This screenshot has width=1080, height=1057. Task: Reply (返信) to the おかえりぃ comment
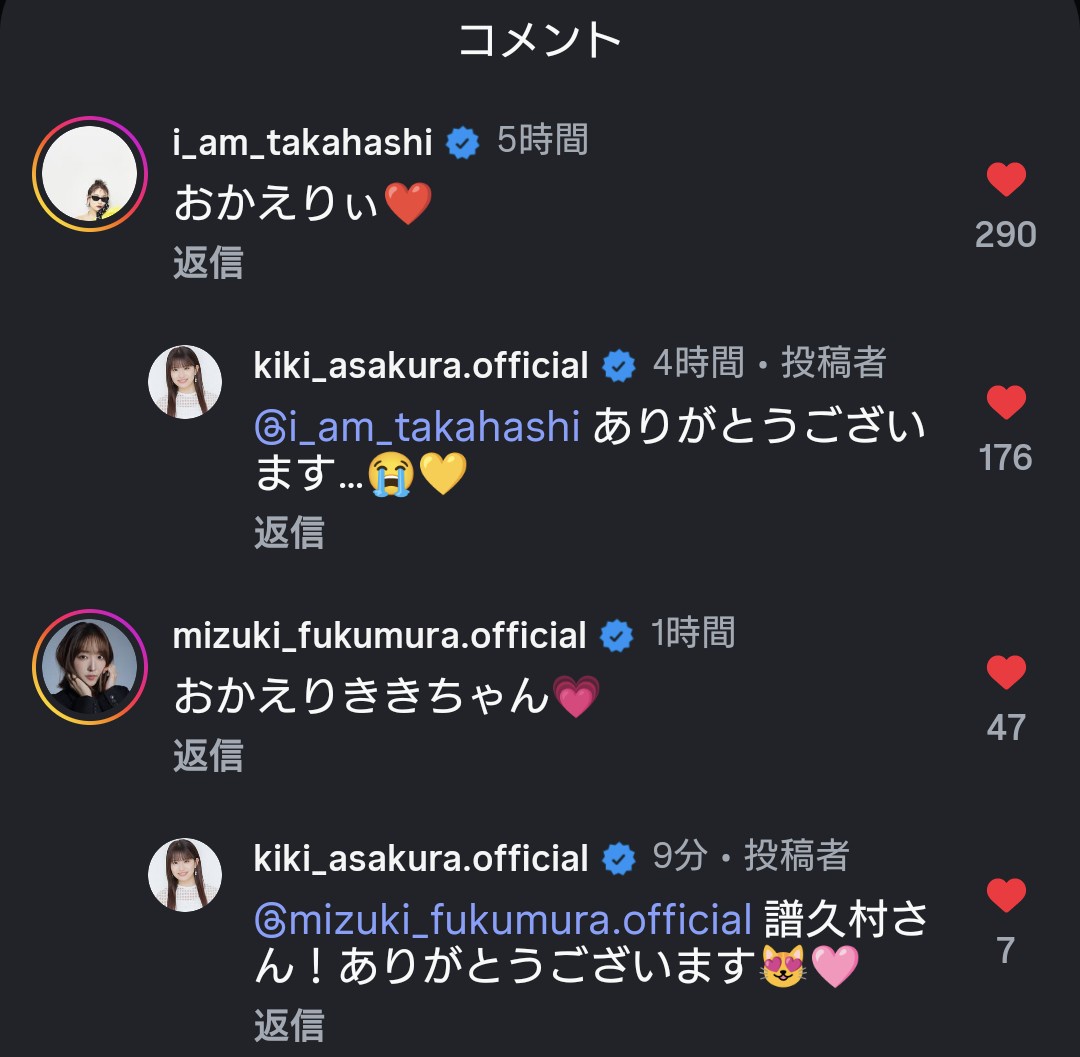[x=208, y=263]
